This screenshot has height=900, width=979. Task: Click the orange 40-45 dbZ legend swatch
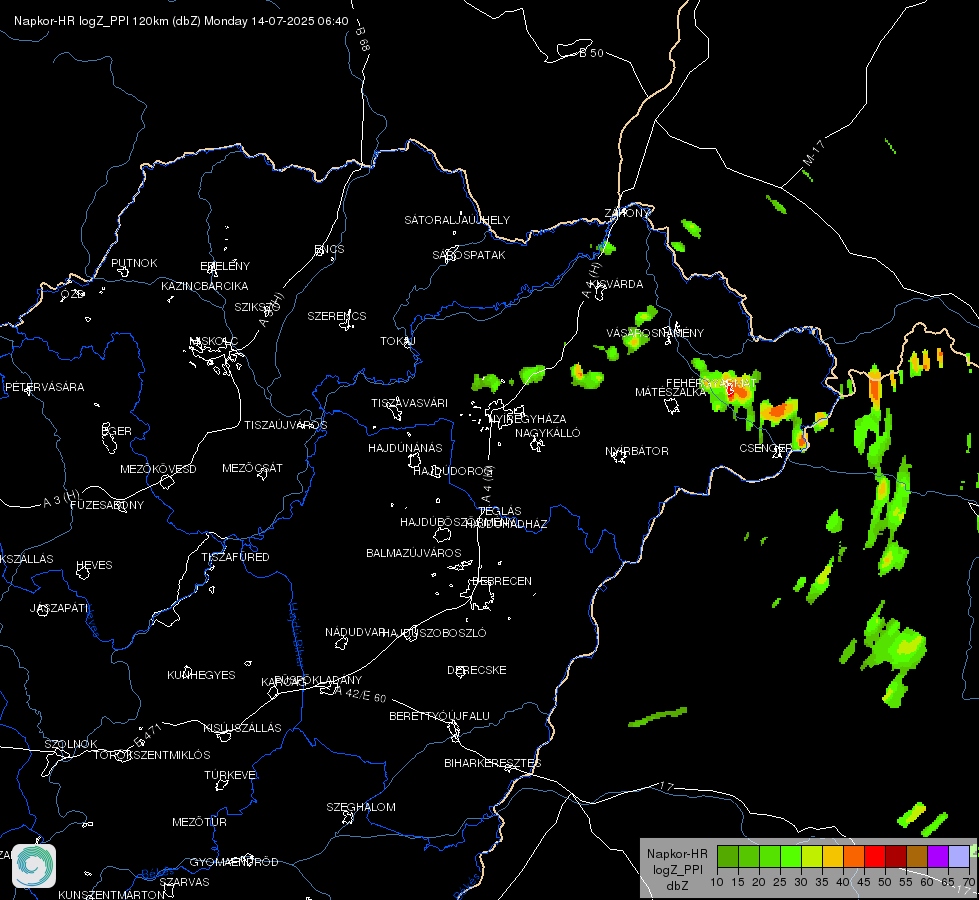(854, 857)
